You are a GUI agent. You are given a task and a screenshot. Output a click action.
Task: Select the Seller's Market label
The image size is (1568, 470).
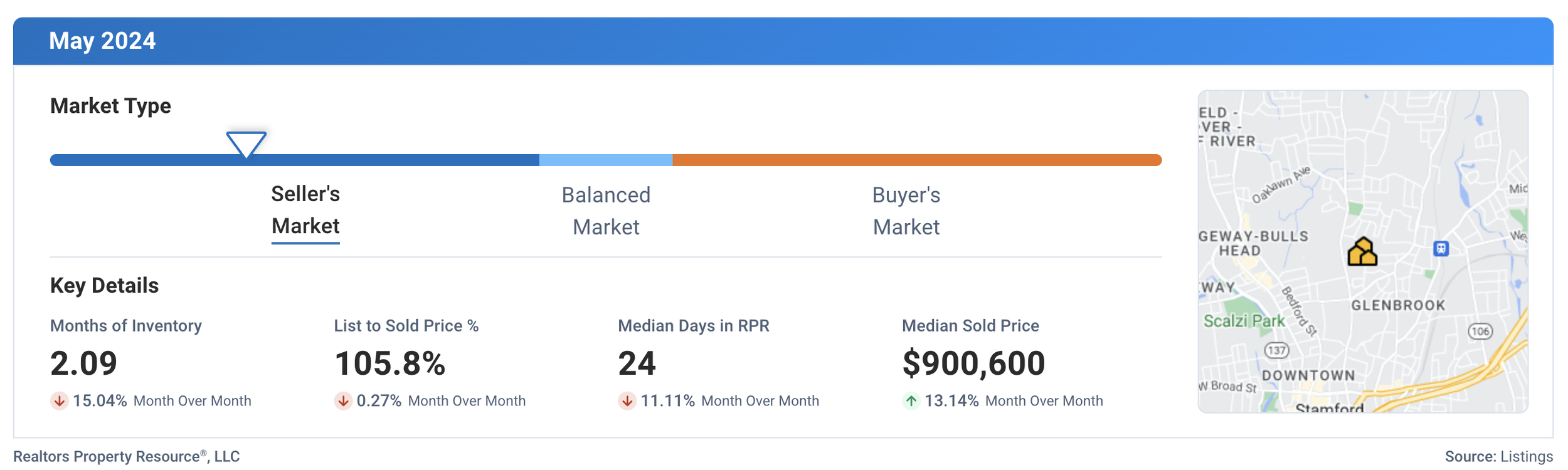pos(305,210)
